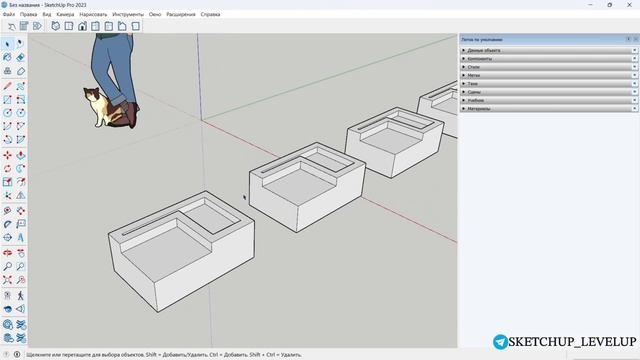This screenshot has width=640, height=360.
Task: Toggle the default tray auto-hide pin
Action: click(x=629, y=39)
